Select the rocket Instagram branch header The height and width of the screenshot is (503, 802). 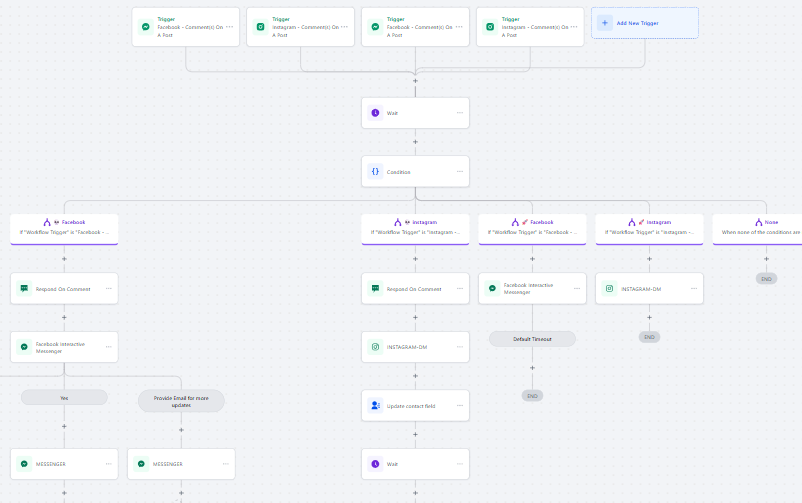(x=649, y=229)
